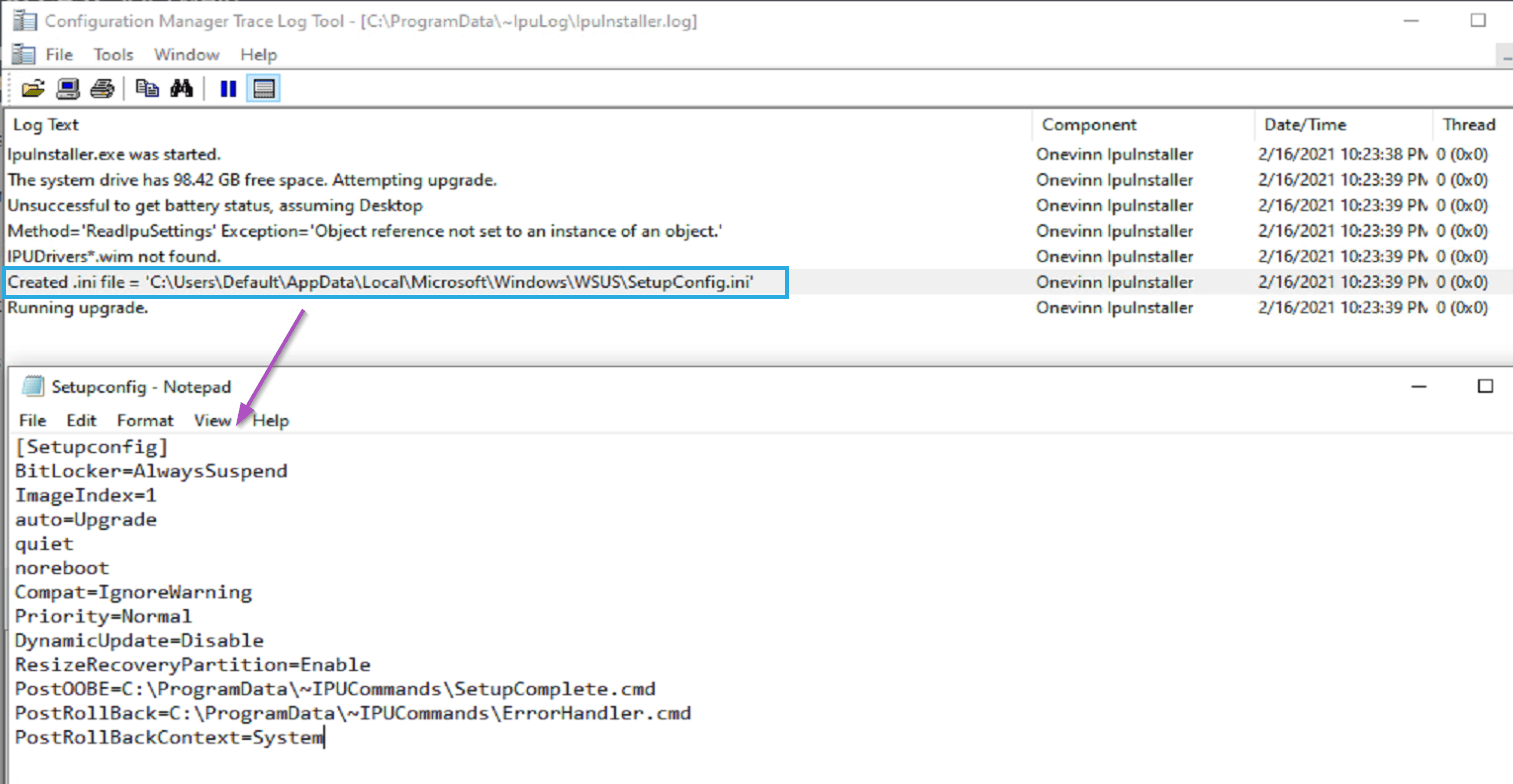Click the Open on Server computer icon

click(x=67, y=89)
